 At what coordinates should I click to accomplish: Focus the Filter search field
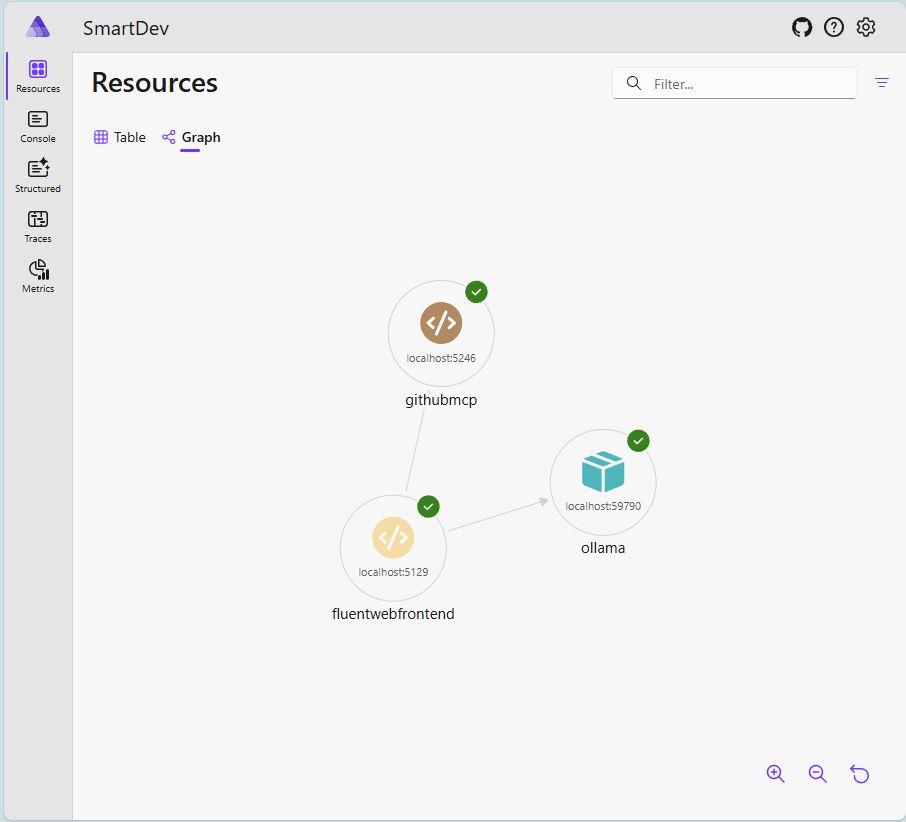tap(734, 84)
